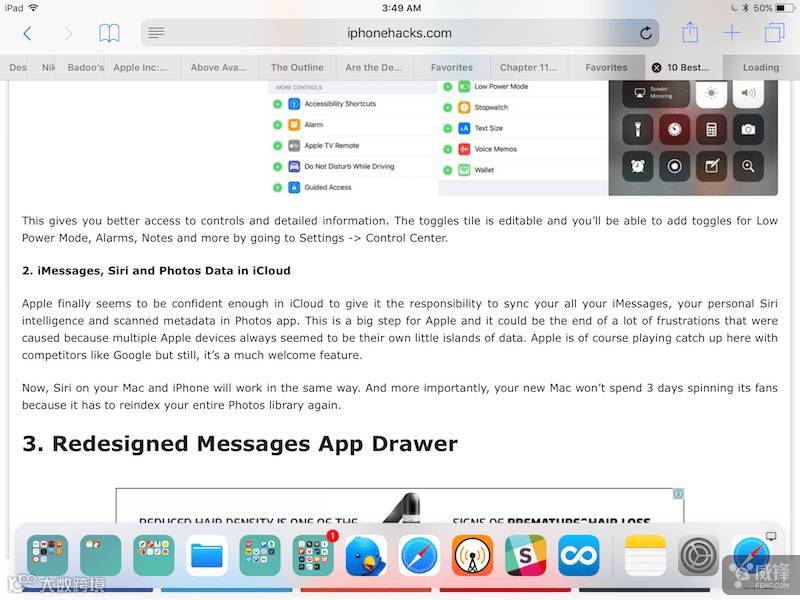Tap brightness slider in Control Center image

click(x=711, y=94)
